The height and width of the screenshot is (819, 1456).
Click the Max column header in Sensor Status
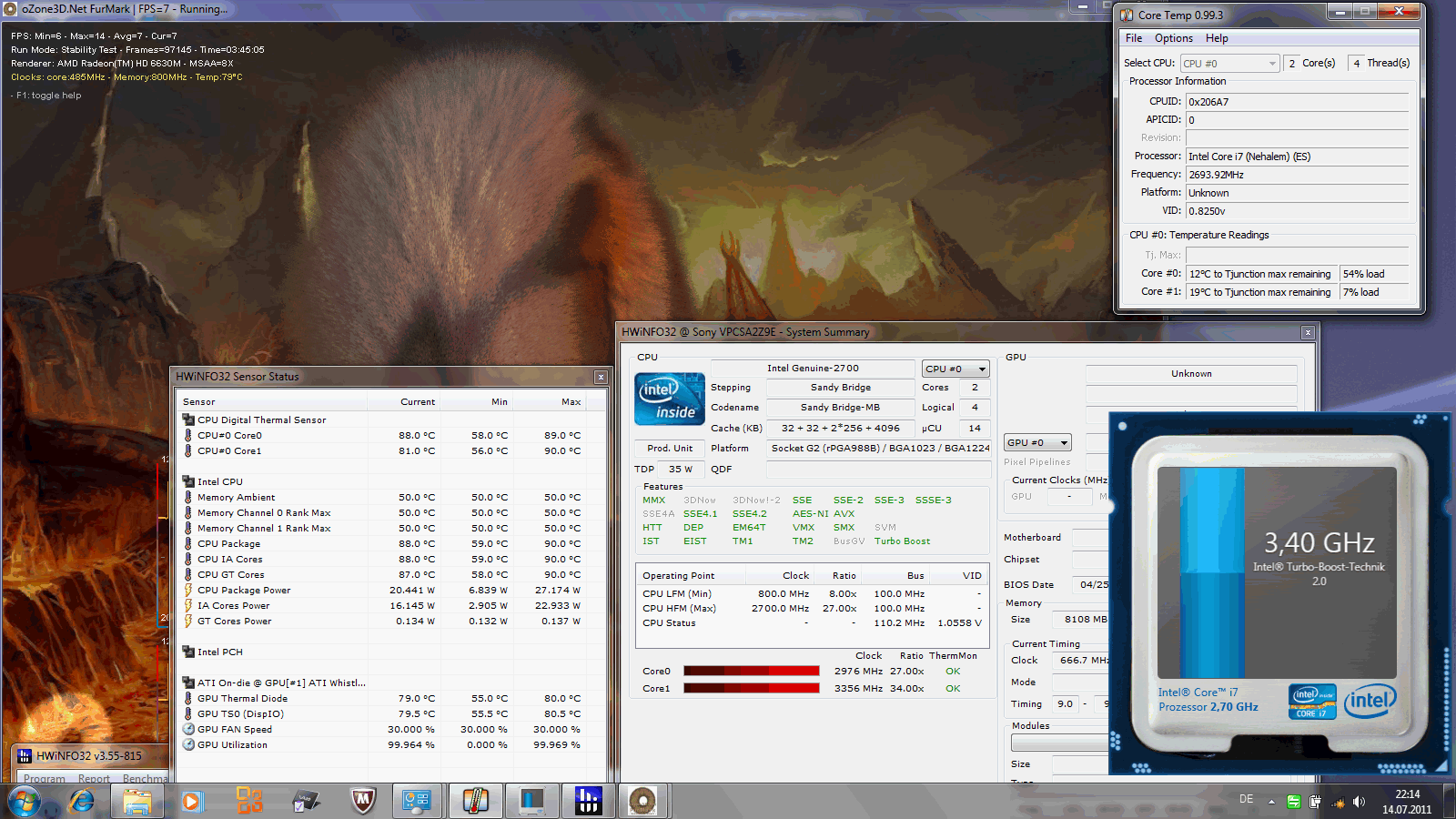tap(550, 401)
